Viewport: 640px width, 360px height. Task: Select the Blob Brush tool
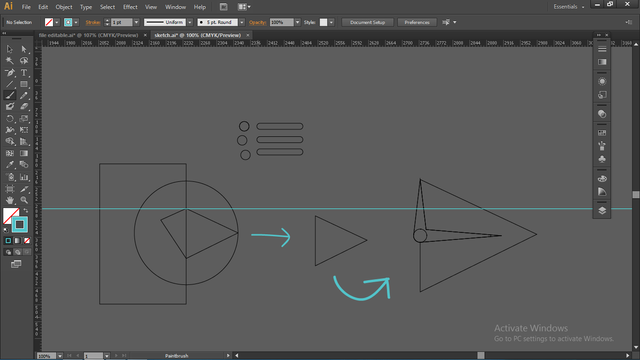[x=10, y=107]
